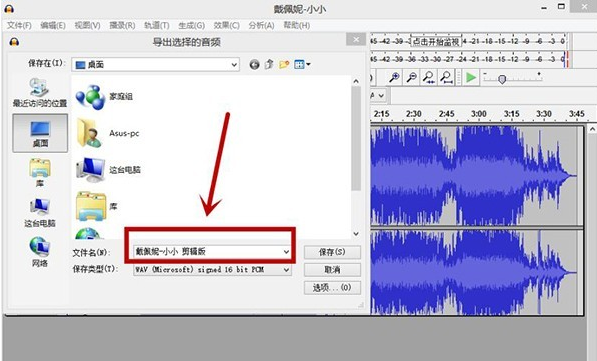Select 网络 in the places sidebar
The image size is (597, 361).
tap(40, 252)
